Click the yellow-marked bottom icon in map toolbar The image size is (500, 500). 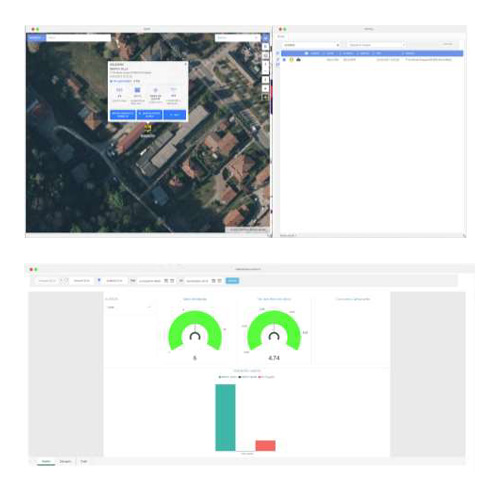(265, 97)
